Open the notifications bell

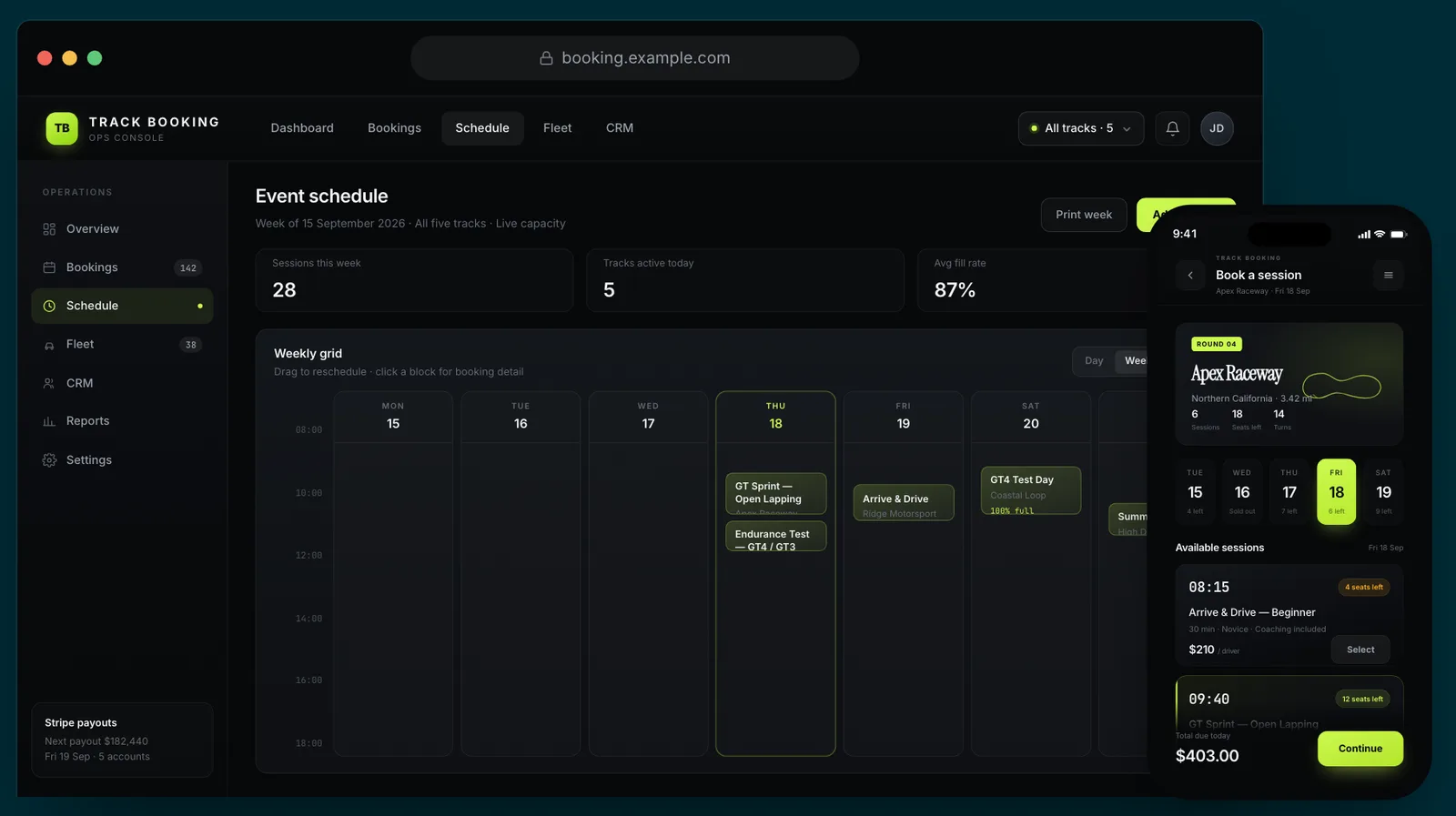point(1172,128)
